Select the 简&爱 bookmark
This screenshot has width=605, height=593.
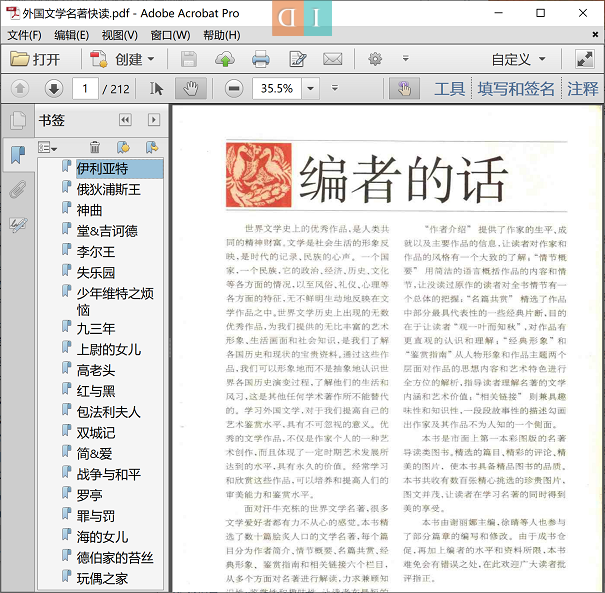(94, 454)
